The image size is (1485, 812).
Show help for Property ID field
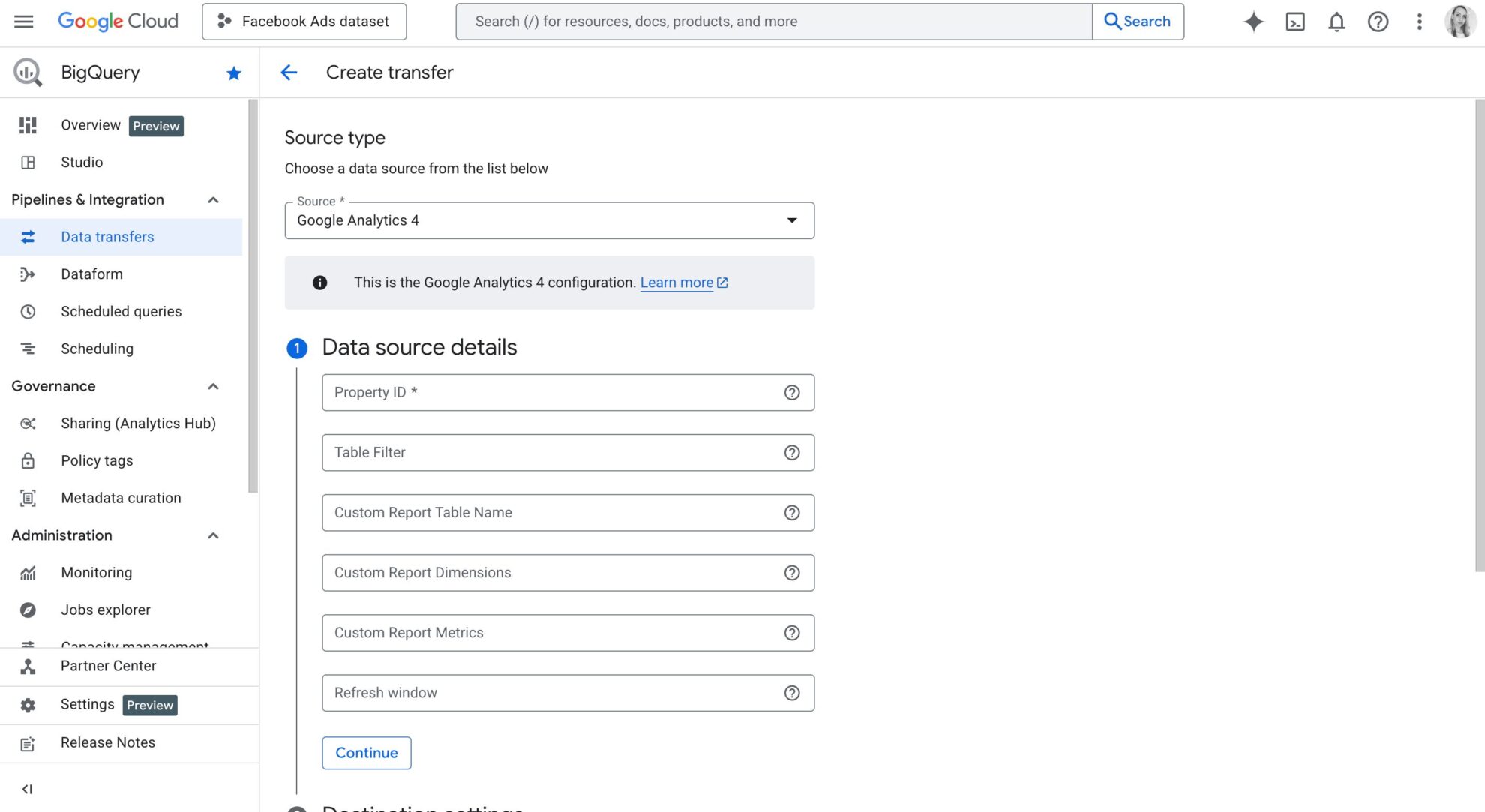coord(792,393)
